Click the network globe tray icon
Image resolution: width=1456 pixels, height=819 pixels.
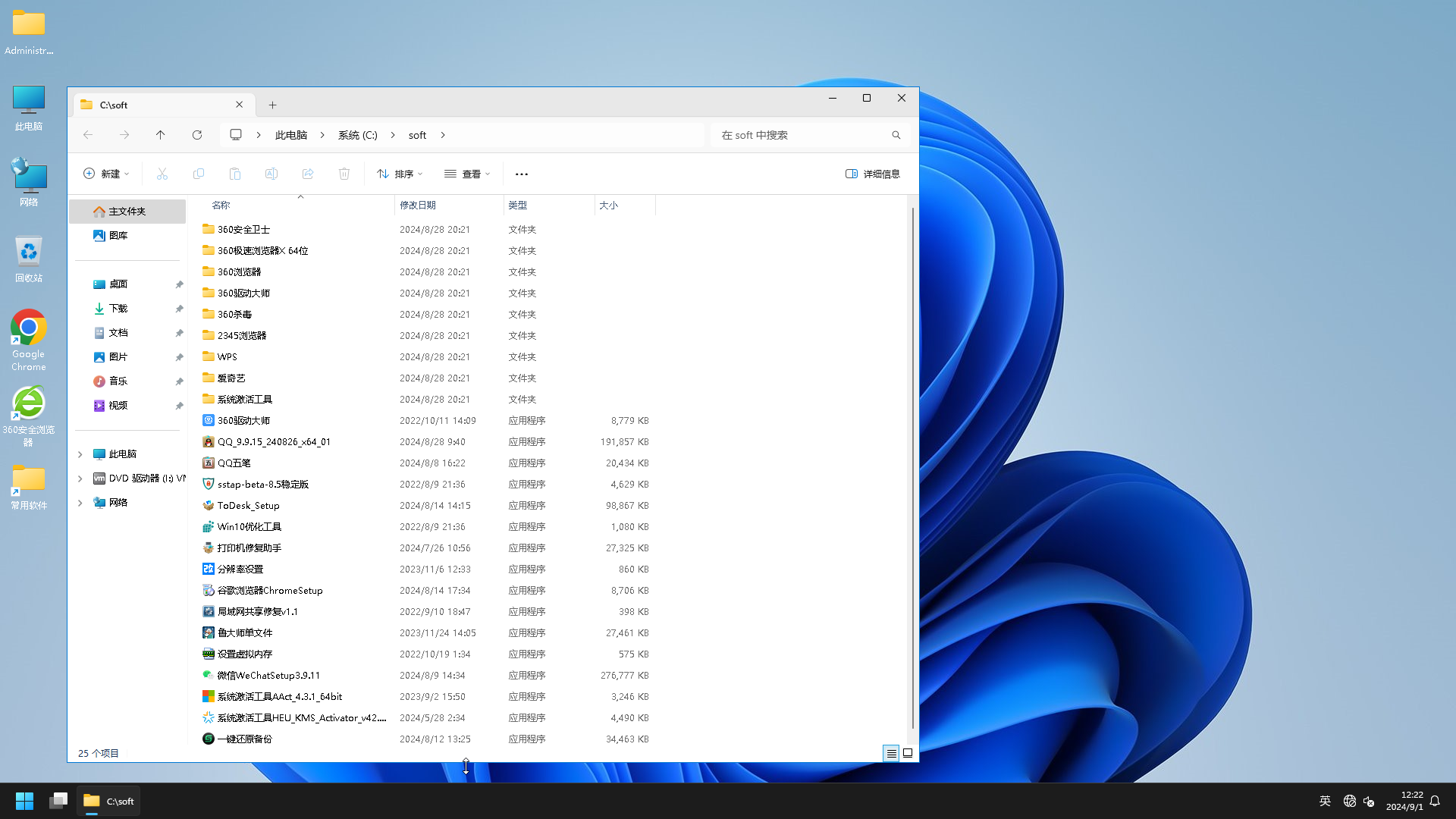click(x=1350, y=801)
